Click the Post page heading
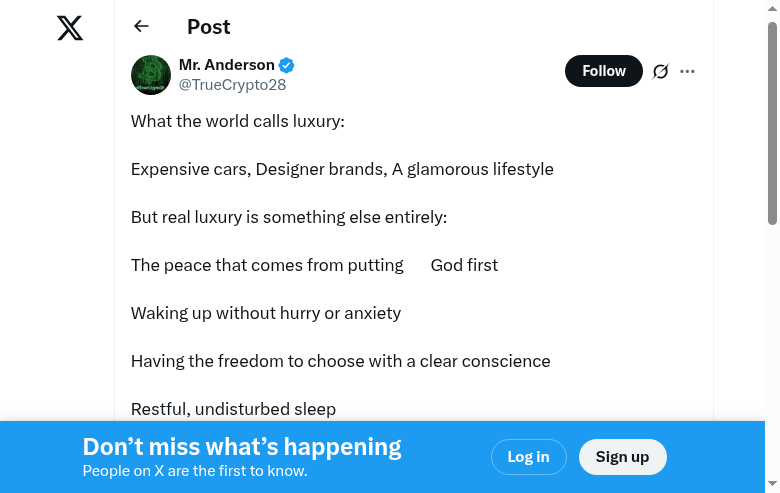 click(x=208, y=27)
